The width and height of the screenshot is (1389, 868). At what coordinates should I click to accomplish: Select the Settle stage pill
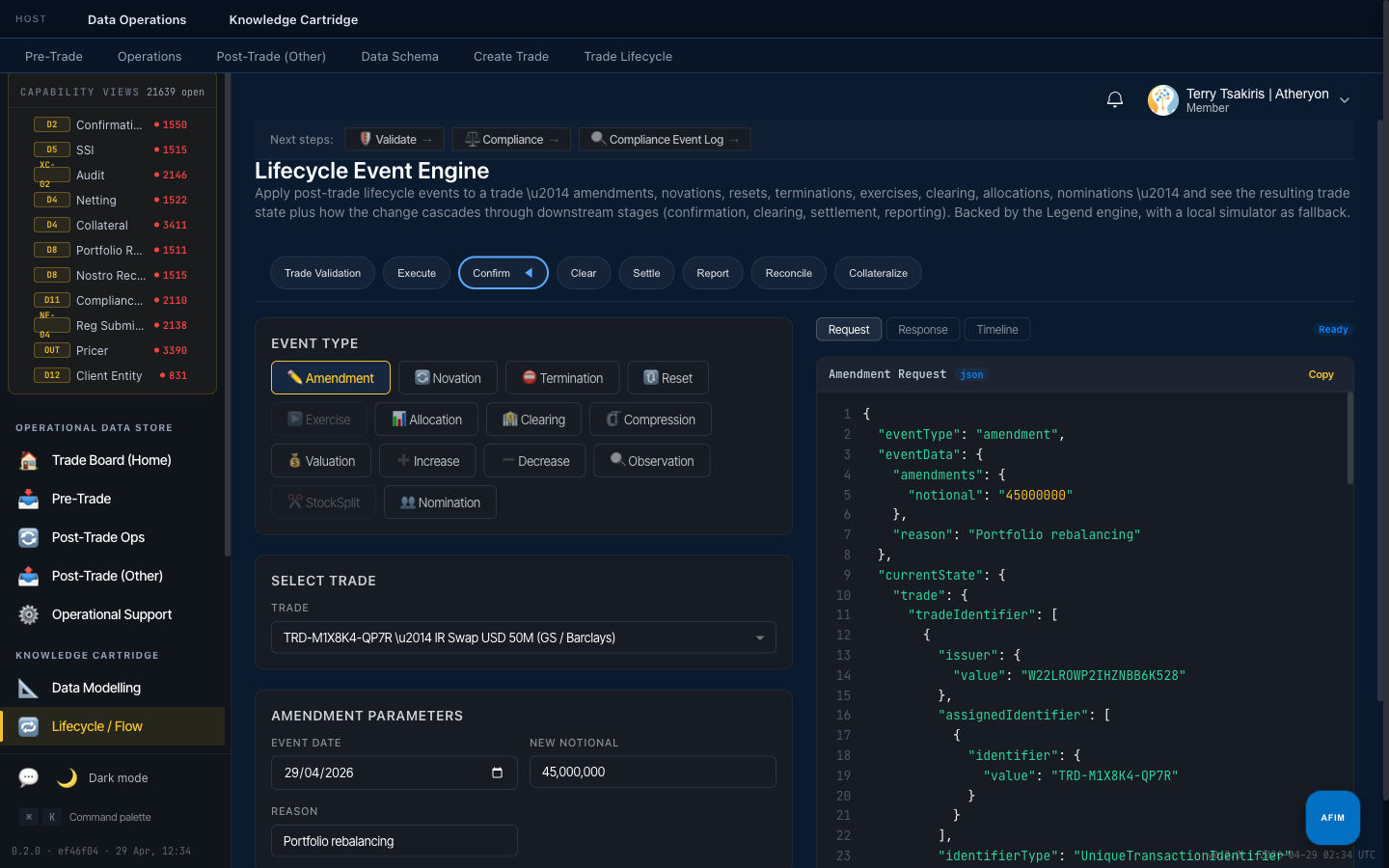click(x=646, y=273)
